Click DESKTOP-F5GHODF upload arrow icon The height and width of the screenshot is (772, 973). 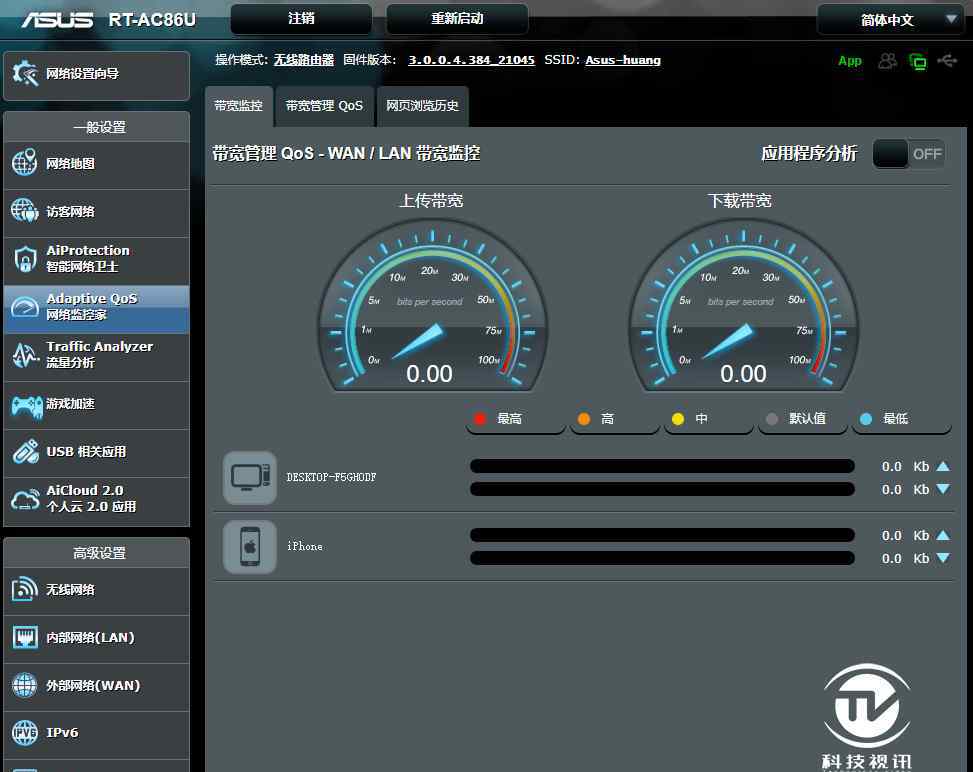tap(943, 466)
